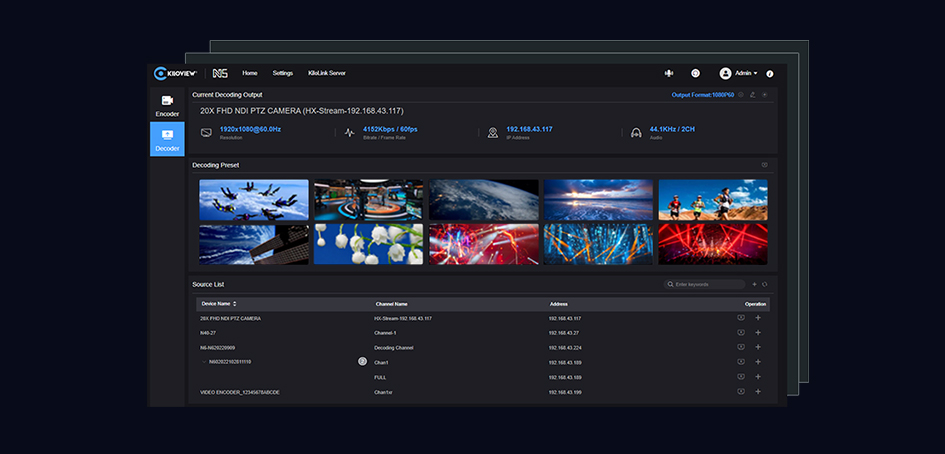Click the edit icon in Current Decoding Output
This screenshot has height=454, width=945.
753,95
